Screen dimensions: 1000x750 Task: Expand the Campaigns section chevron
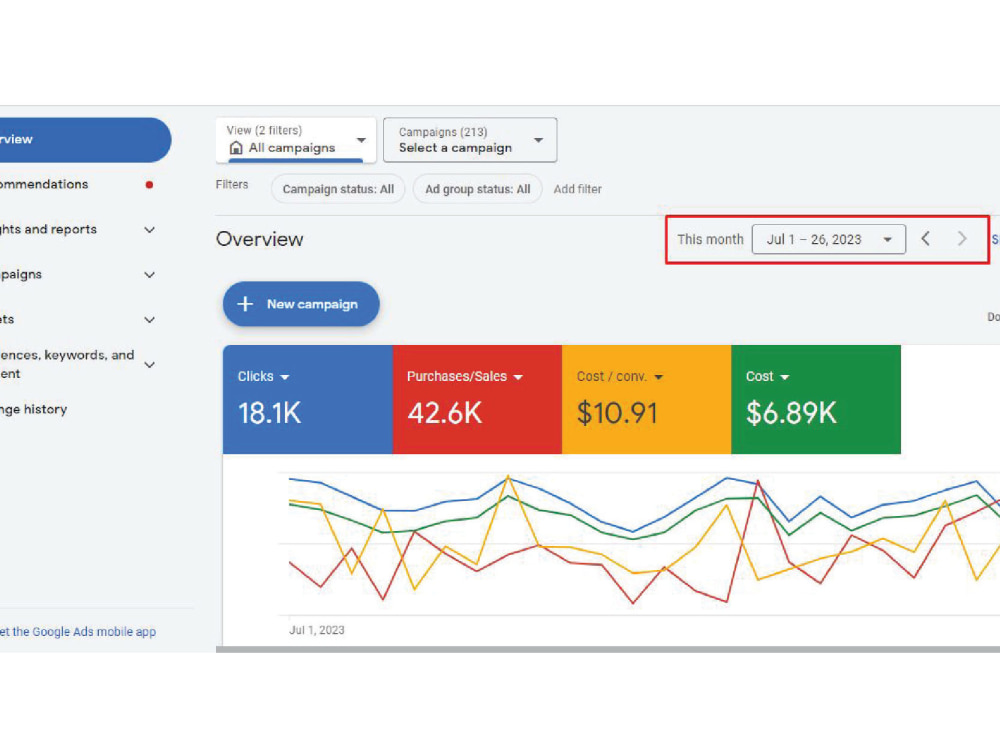click(x=149, y=275)
